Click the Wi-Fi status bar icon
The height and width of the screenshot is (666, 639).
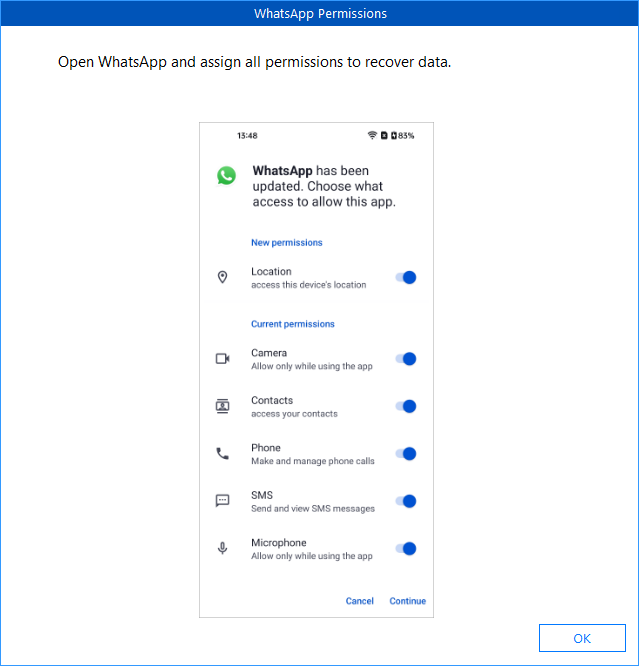coord(372,135)
